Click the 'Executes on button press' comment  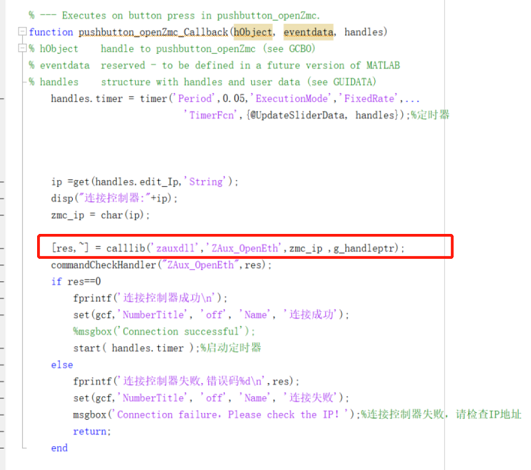coord(174,16)
